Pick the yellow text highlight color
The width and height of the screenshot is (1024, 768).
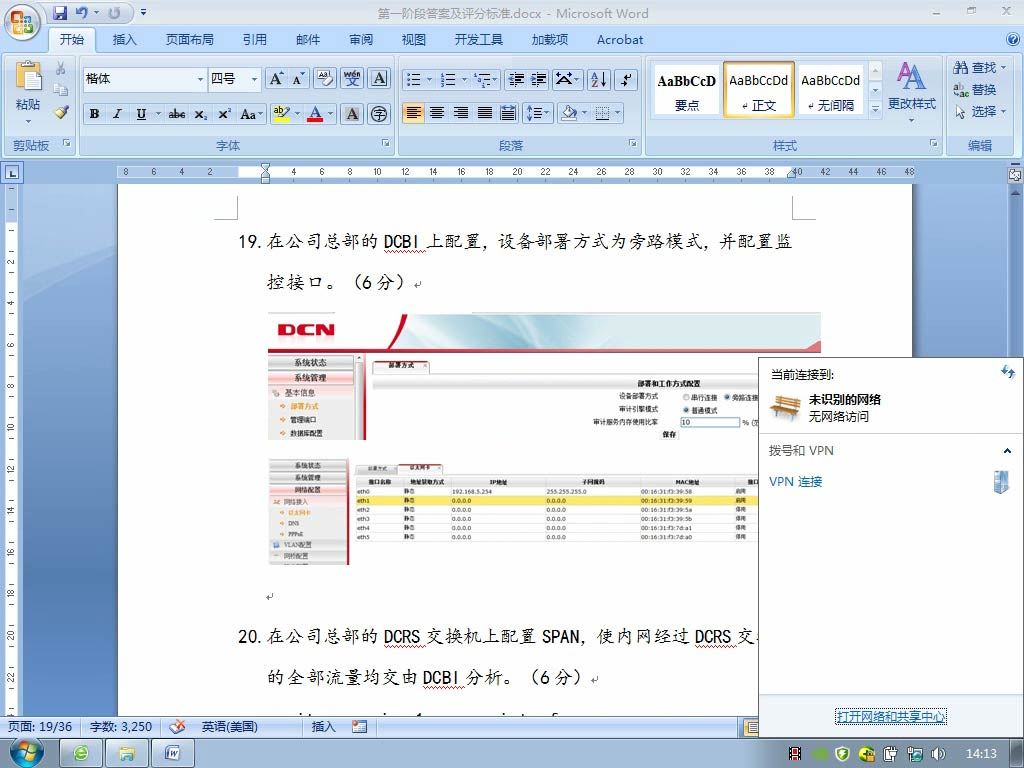[x=281, y=114]
